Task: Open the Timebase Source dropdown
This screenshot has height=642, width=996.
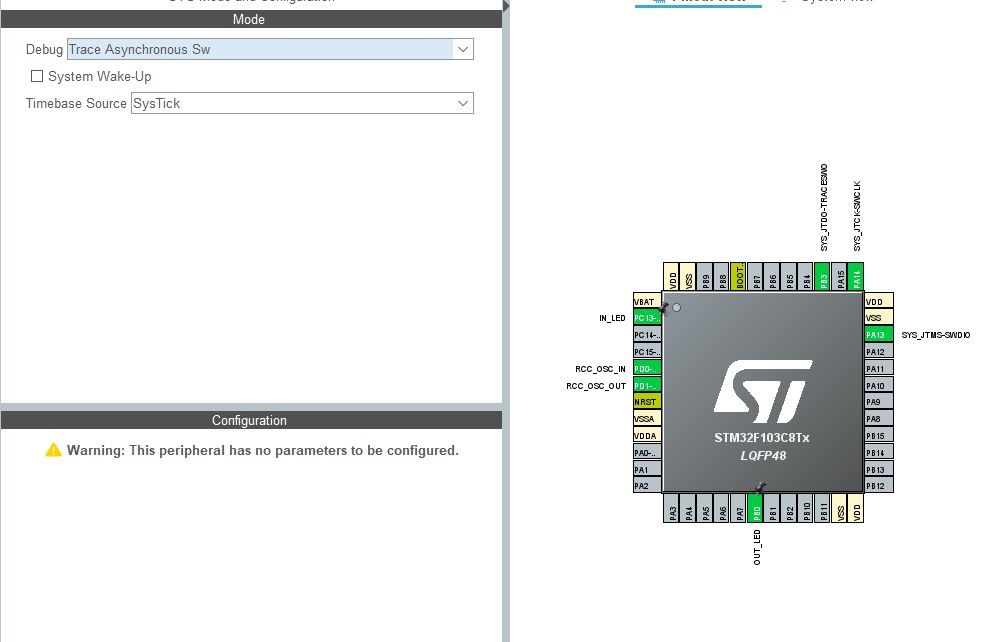Action: pyautogui.click(x=302, y=104)
